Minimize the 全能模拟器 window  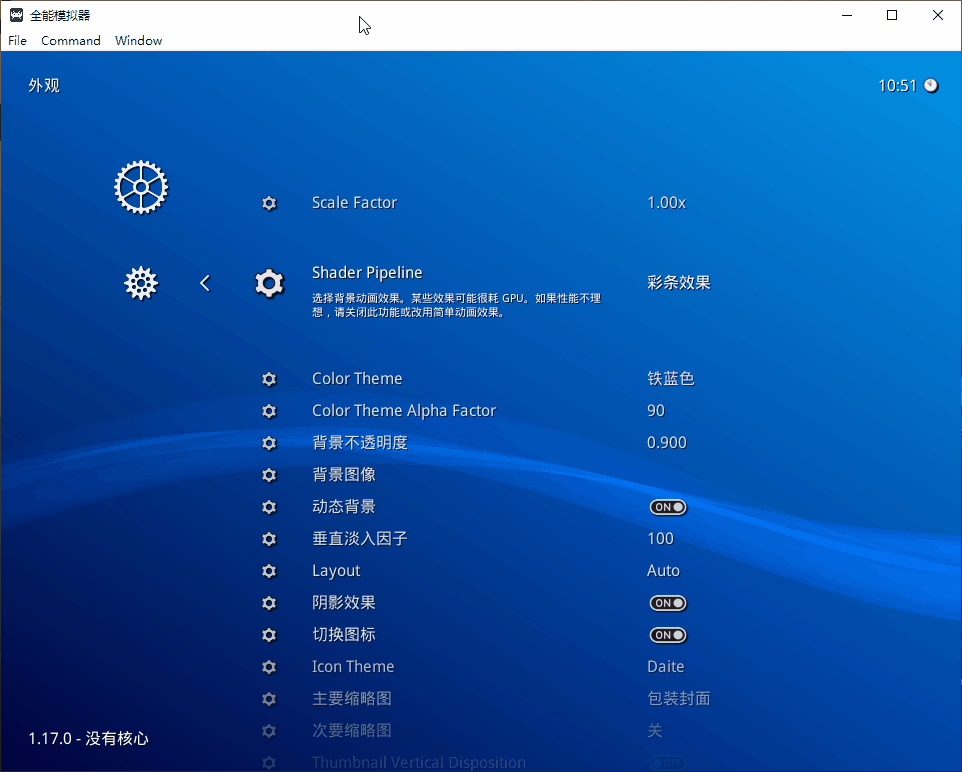tap(847, 15)
